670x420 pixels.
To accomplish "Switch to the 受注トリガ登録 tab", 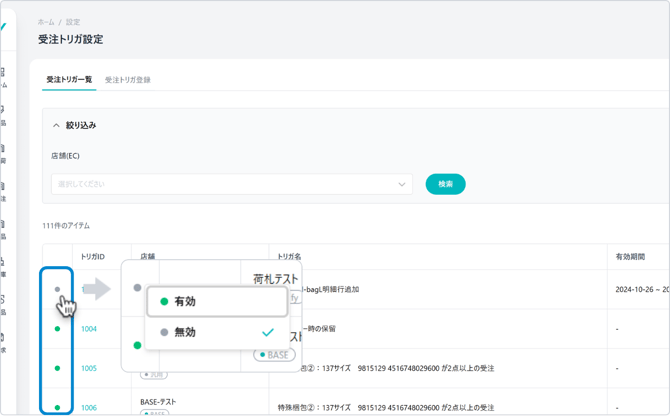I will [x=128, y=80].
